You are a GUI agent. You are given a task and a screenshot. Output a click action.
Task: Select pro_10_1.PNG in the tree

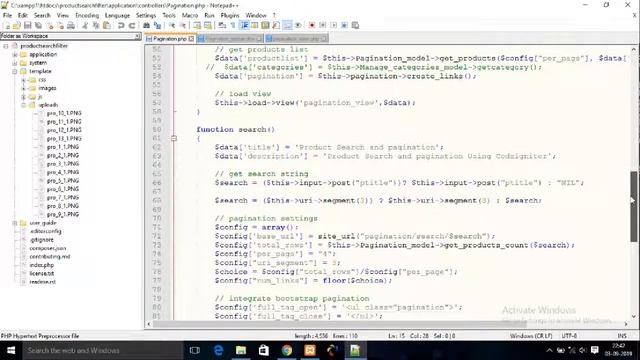[x=64, y=113]
